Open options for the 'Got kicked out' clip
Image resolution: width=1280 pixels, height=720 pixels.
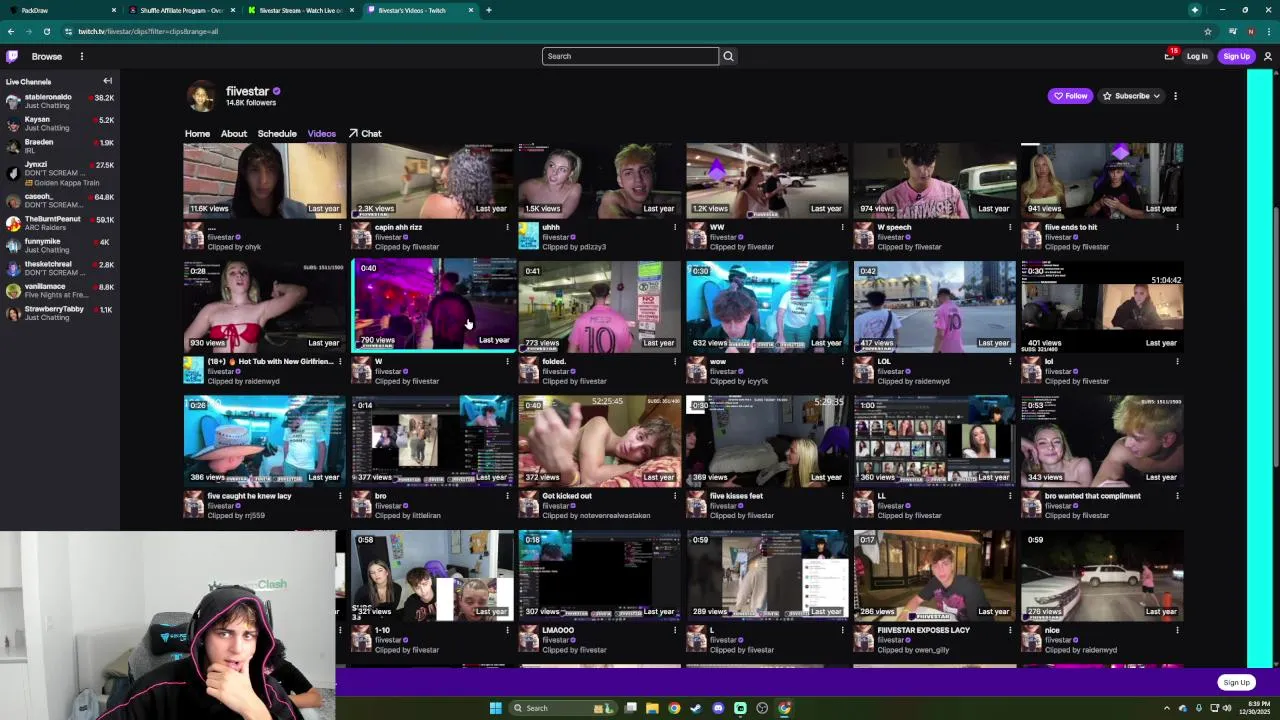(674, 496)
